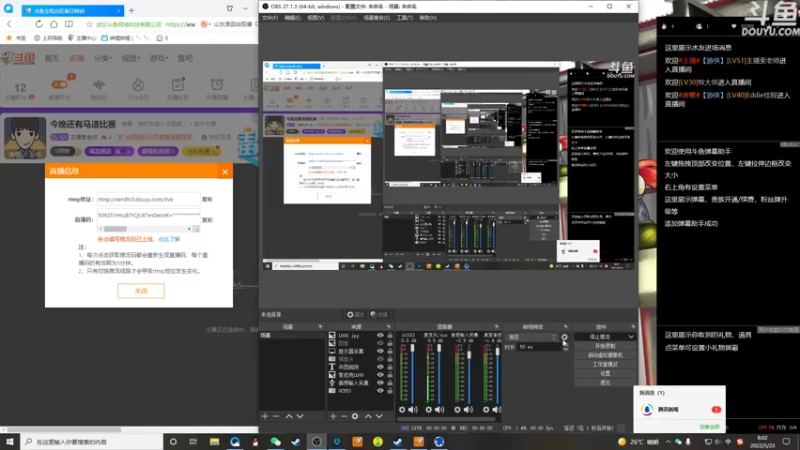Move scene up arrow in scenes panel
800x450 pixels.
coord(289,416)
